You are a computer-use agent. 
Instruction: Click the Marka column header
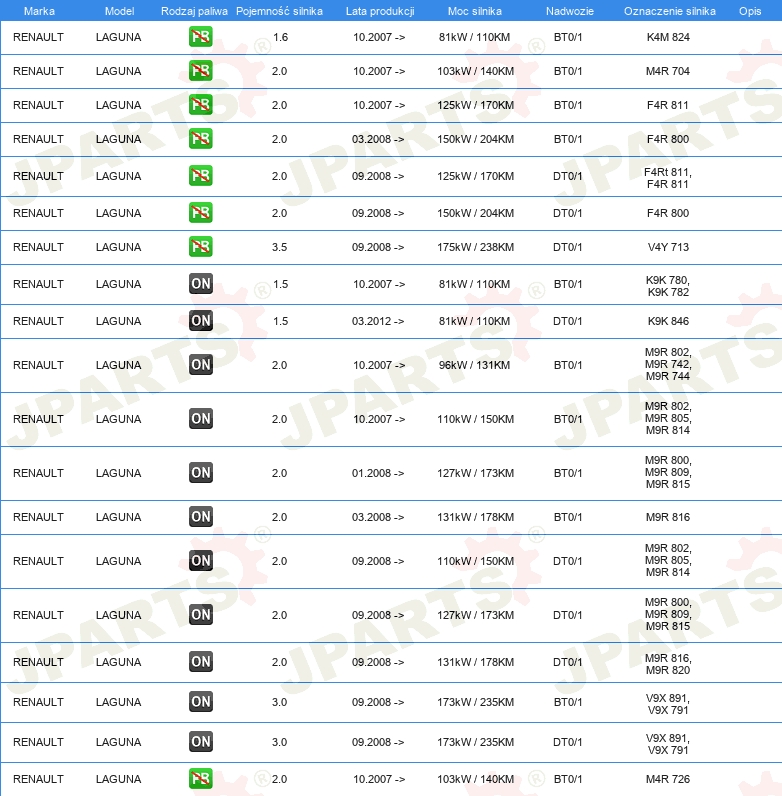click(39, 11)
